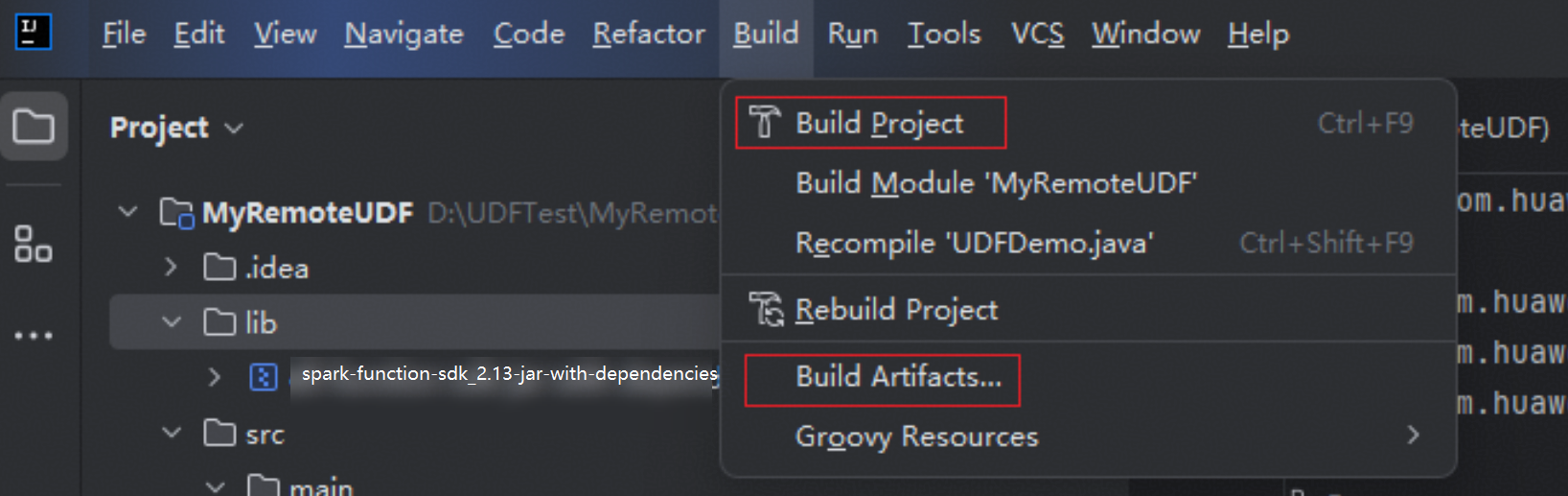Collapse the lib folder
The height and width of the screenshot is (496, 1568).
point(172,321)
